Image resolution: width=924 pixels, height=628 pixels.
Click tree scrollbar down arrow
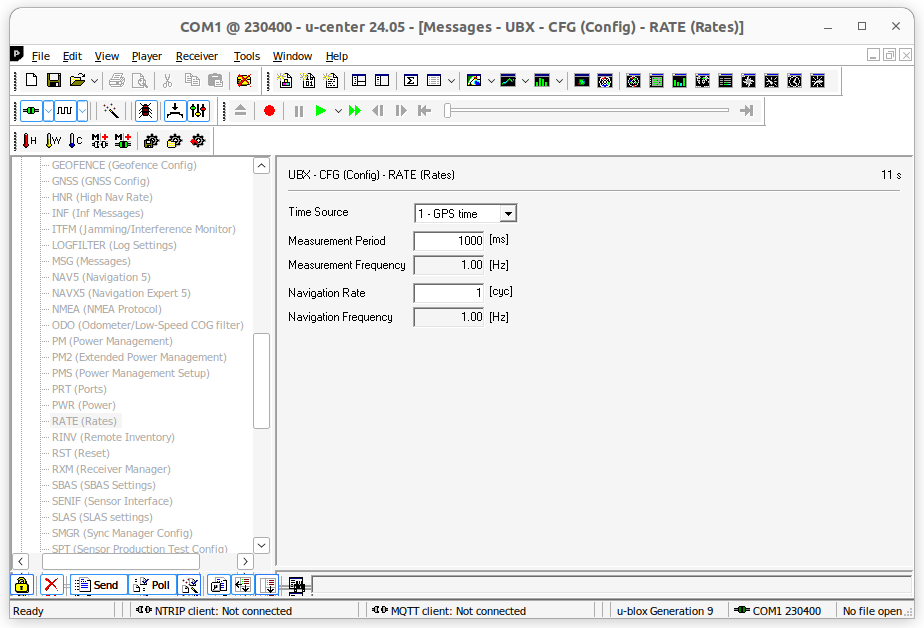click(262, 545)
